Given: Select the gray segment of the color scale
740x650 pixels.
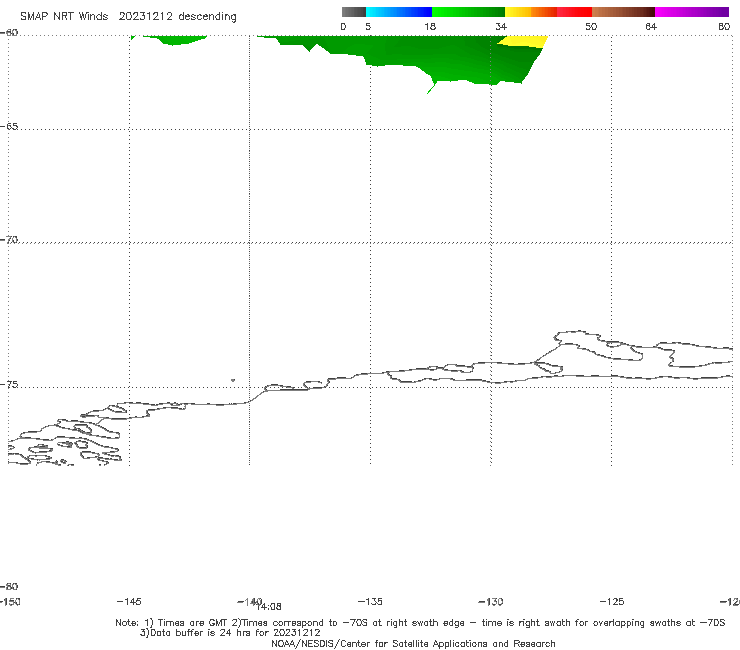Looking at the screenshot, I should [x=354, y=12].
